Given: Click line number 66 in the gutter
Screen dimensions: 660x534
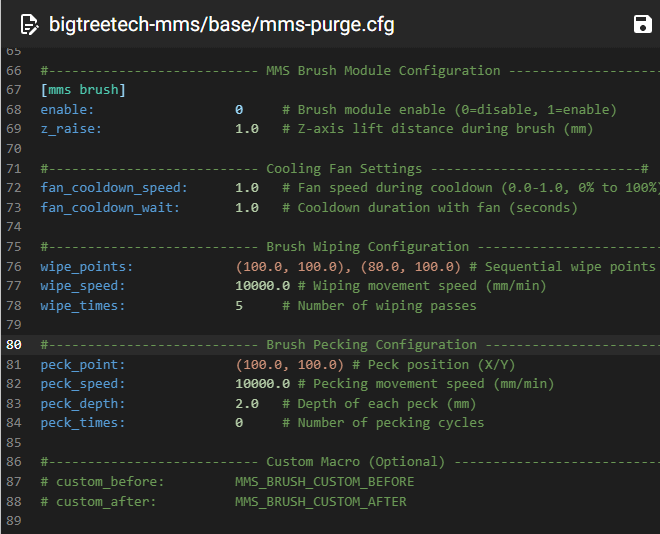Looking at the screenshot, I should pyautogui.click(x=14, y=71).
